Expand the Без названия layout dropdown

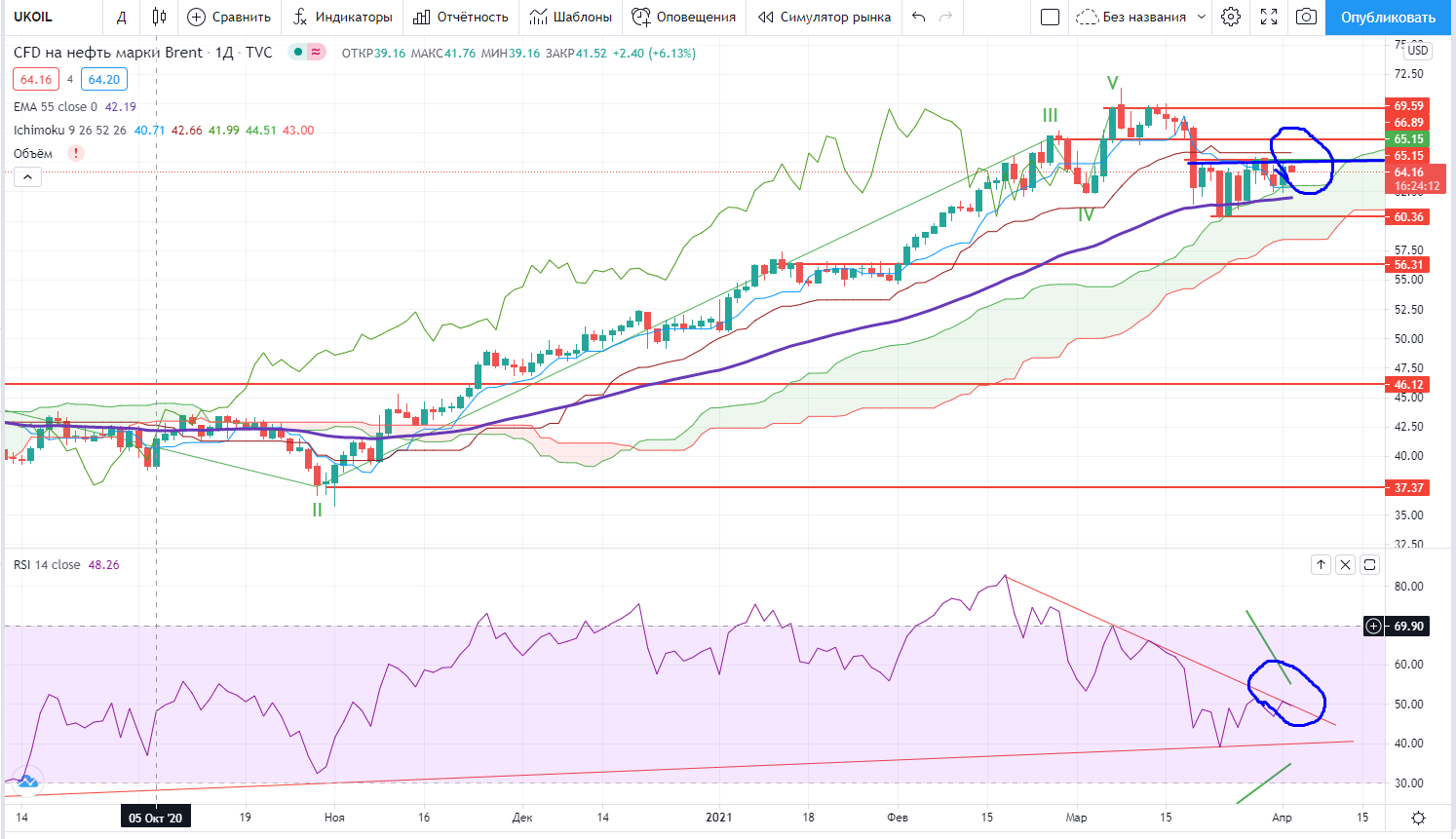pyautogui.click(x=1201, y=17)
